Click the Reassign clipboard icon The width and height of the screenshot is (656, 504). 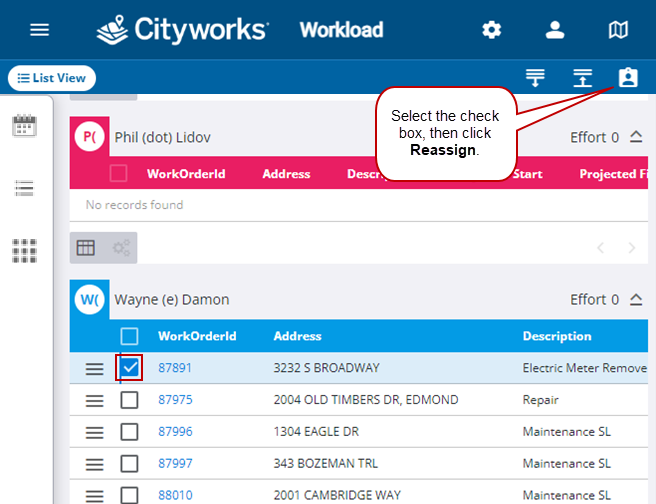click(x=627, y=78)
